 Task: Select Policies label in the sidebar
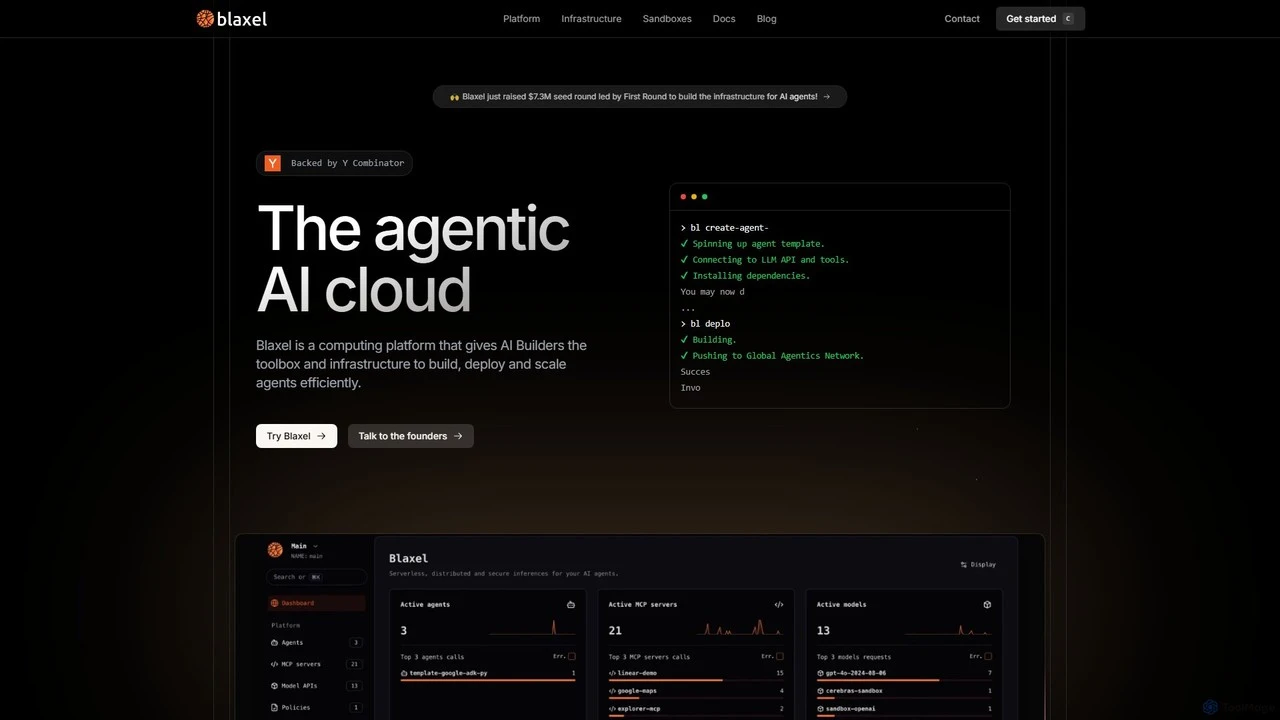coord(296,707)
